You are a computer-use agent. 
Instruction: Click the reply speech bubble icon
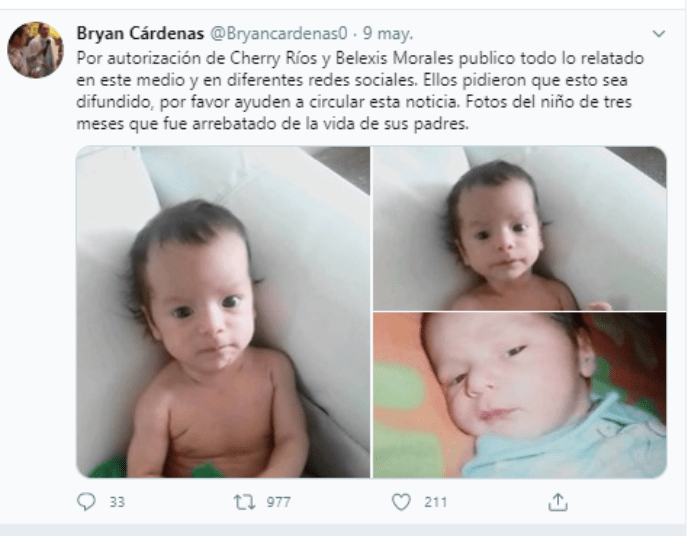click(86, 502)
